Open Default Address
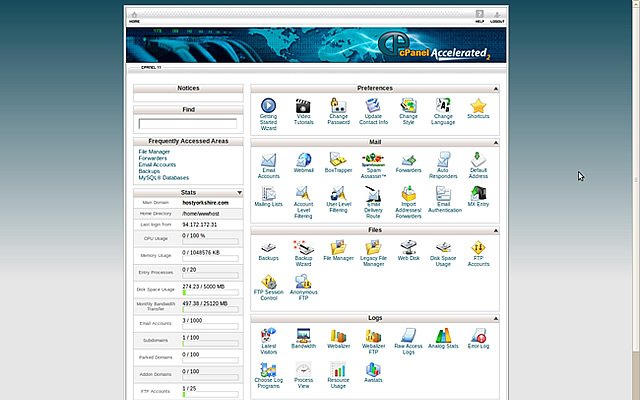The image size is (640, 400). click(x=478, y=166)
